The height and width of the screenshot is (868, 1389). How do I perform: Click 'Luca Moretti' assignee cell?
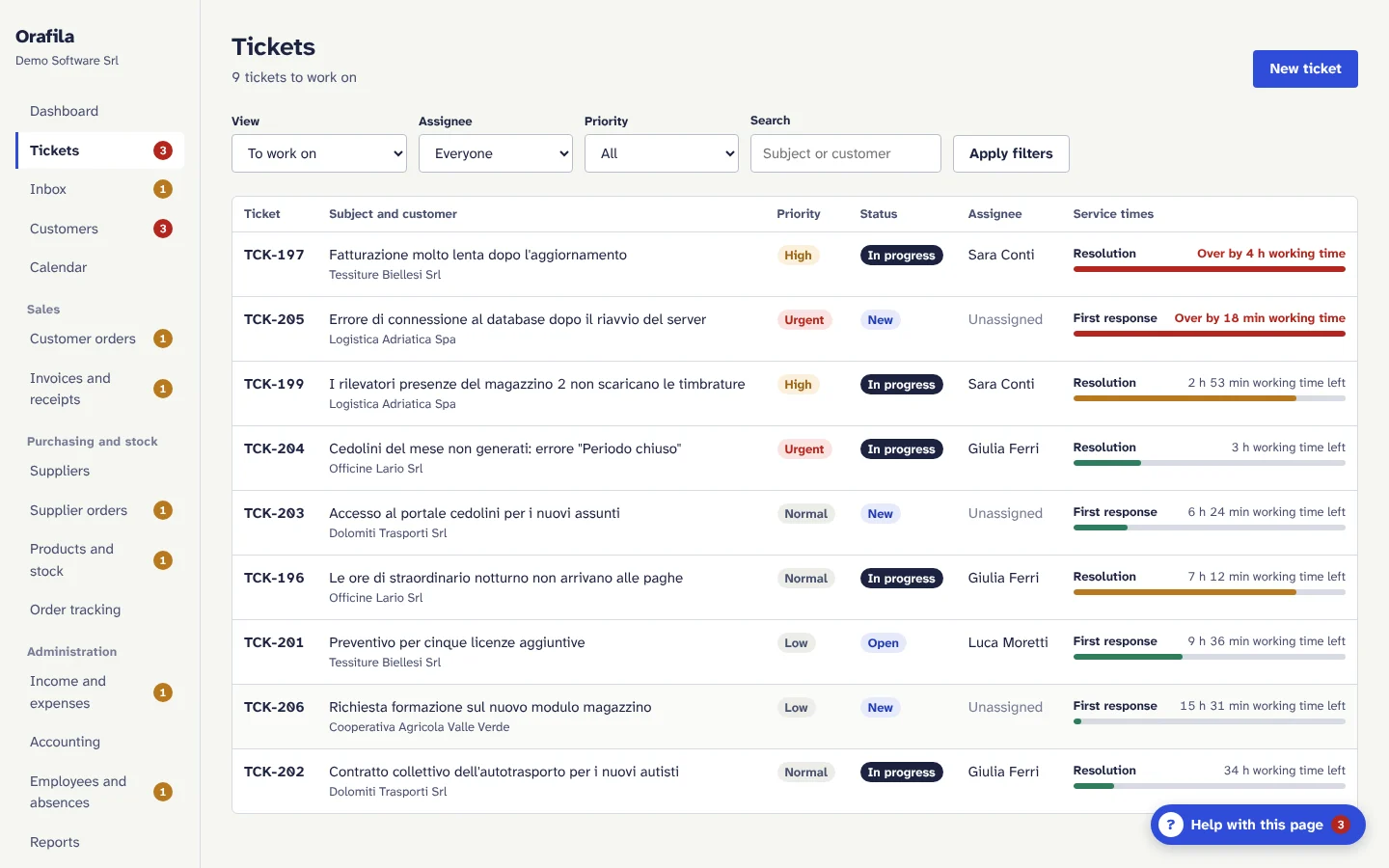coord(1008,642)
